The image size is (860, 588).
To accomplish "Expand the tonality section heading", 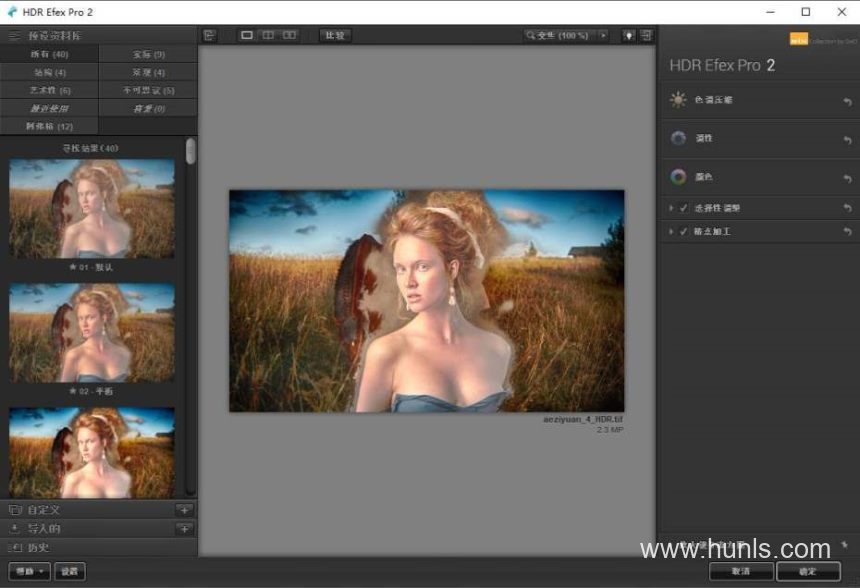I will point(704,138).
